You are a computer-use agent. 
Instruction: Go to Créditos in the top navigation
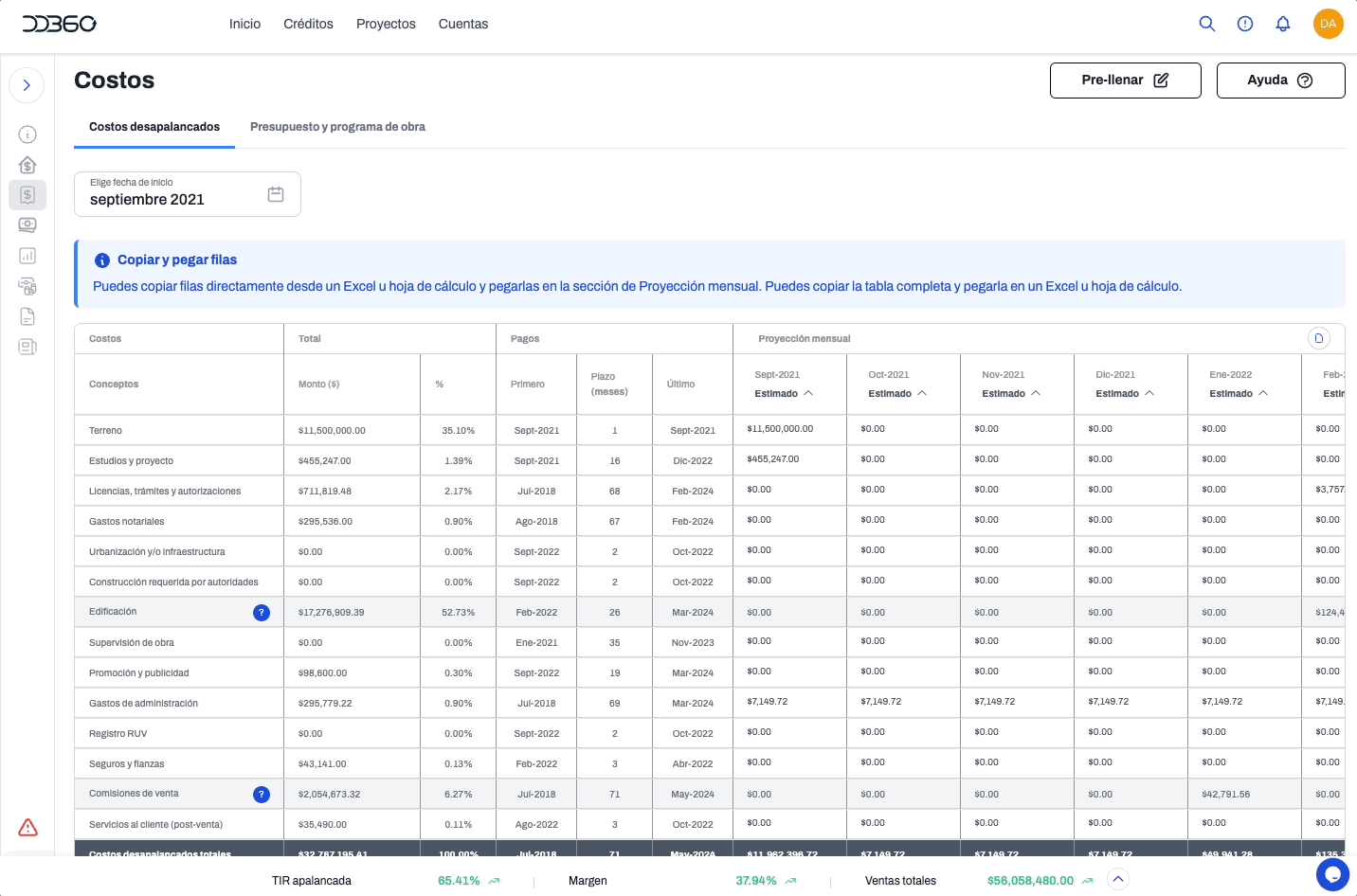[308, 24]
